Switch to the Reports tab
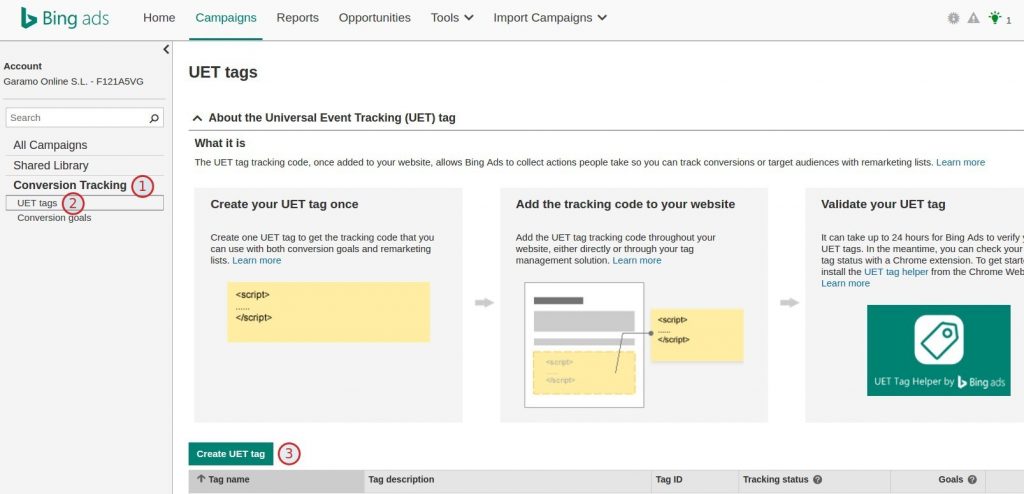 pos(297,18)
